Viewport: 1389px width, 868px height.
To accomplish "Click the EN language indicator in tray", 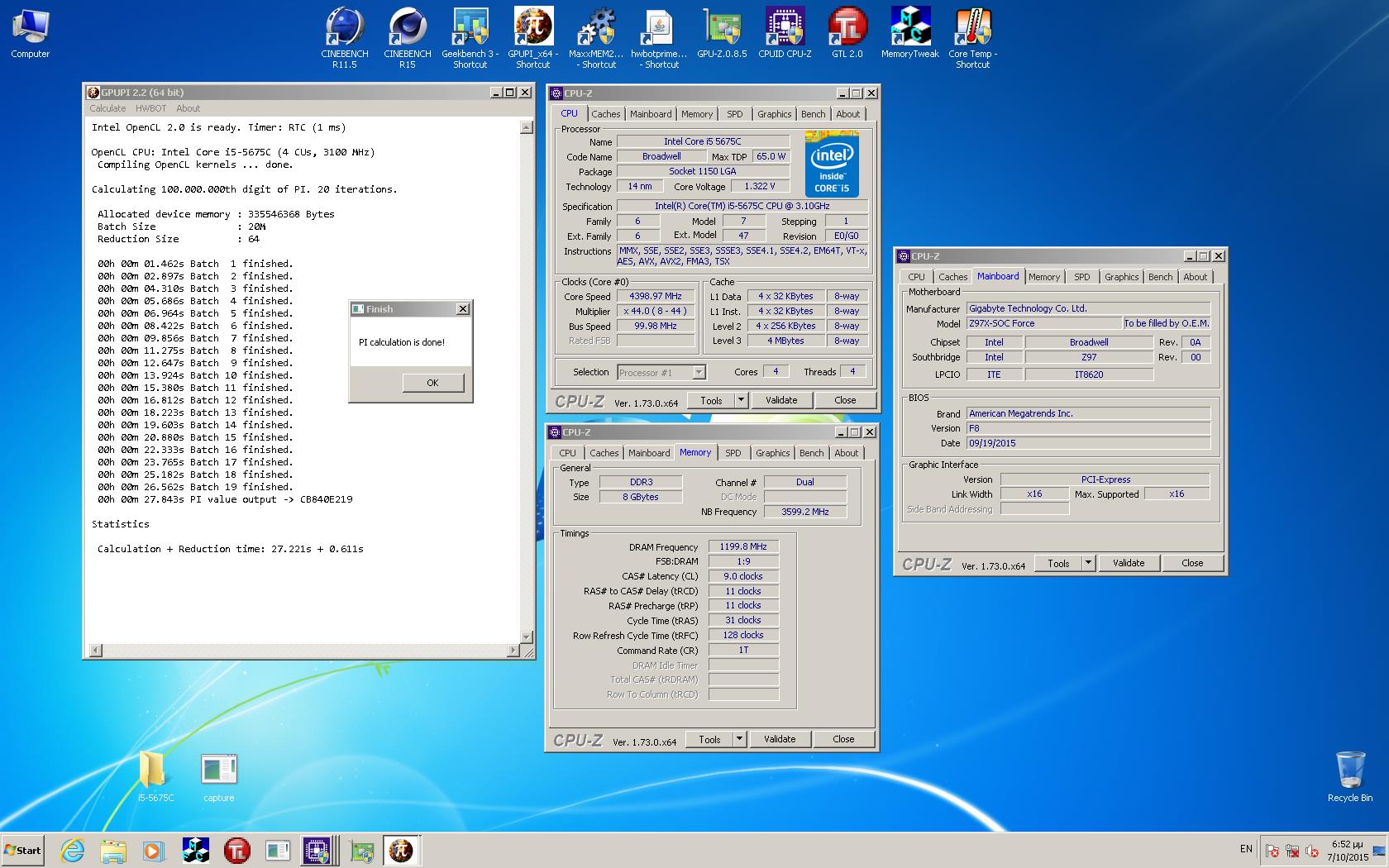I will click(1246, 849).
